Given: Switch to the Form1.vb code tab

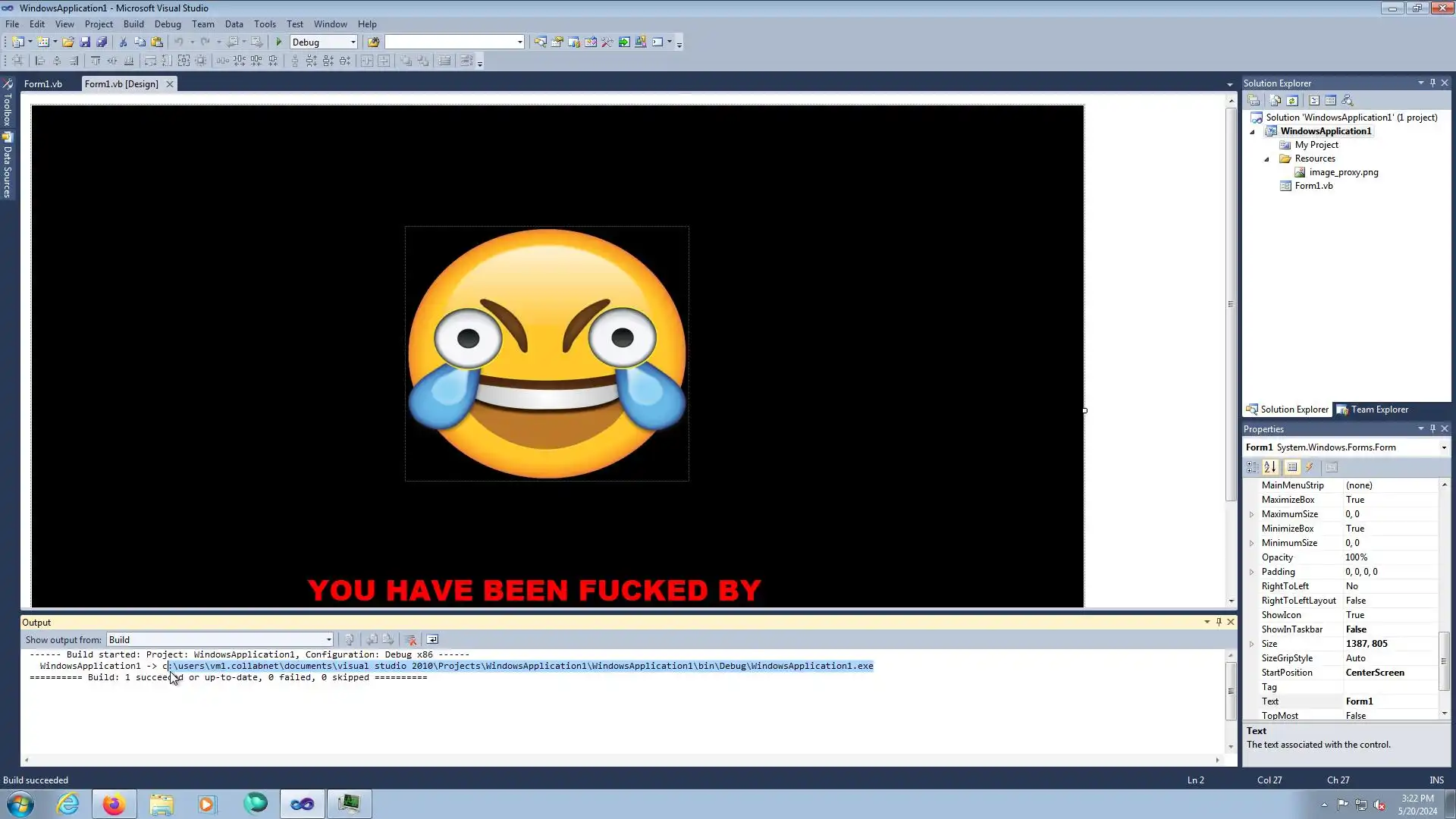Looking at the screenshot, I should tap(43, 84).
